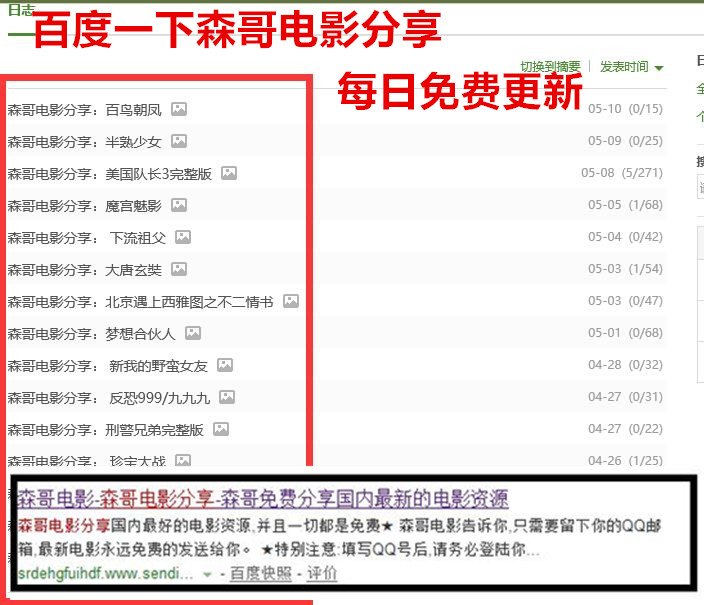Open the post 森哥电影分享: 新我的野蛮女友
The image size is (704, 605).
[108, 366]
